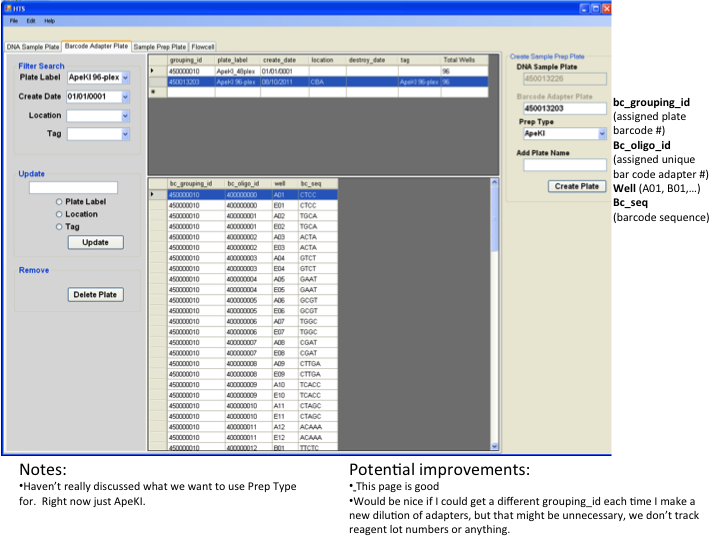Image resolution: width=720 pixels, height=540 pixels.
Task: Click the plate_label column header
Action: point(237,60)
